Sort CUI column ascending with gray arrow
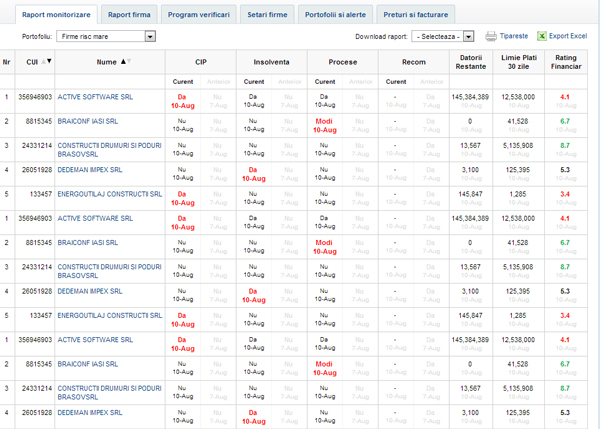 (44, 61)
